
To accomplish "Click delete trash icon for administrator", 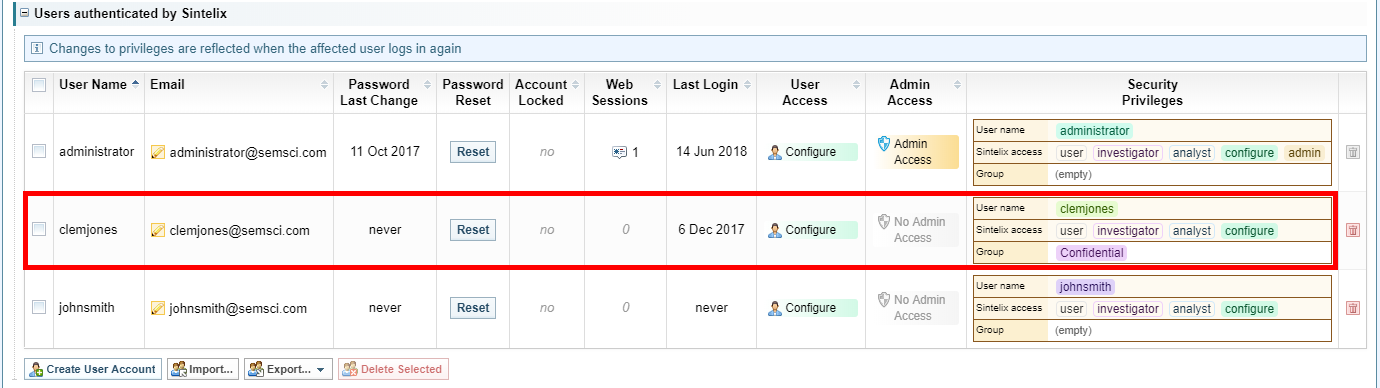I will pos(1353,152).
